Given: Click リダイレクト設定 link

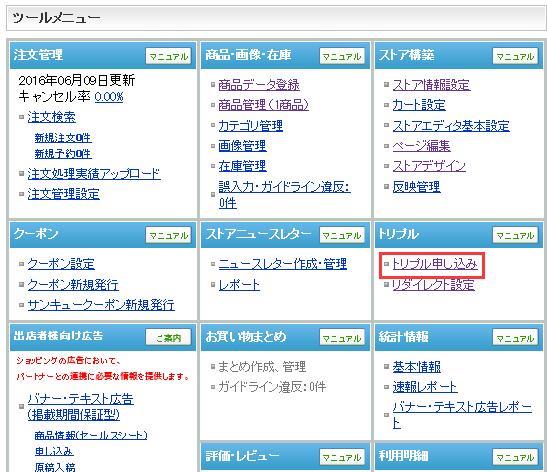Looking at the screenshot, I should (x=433, y=285).
